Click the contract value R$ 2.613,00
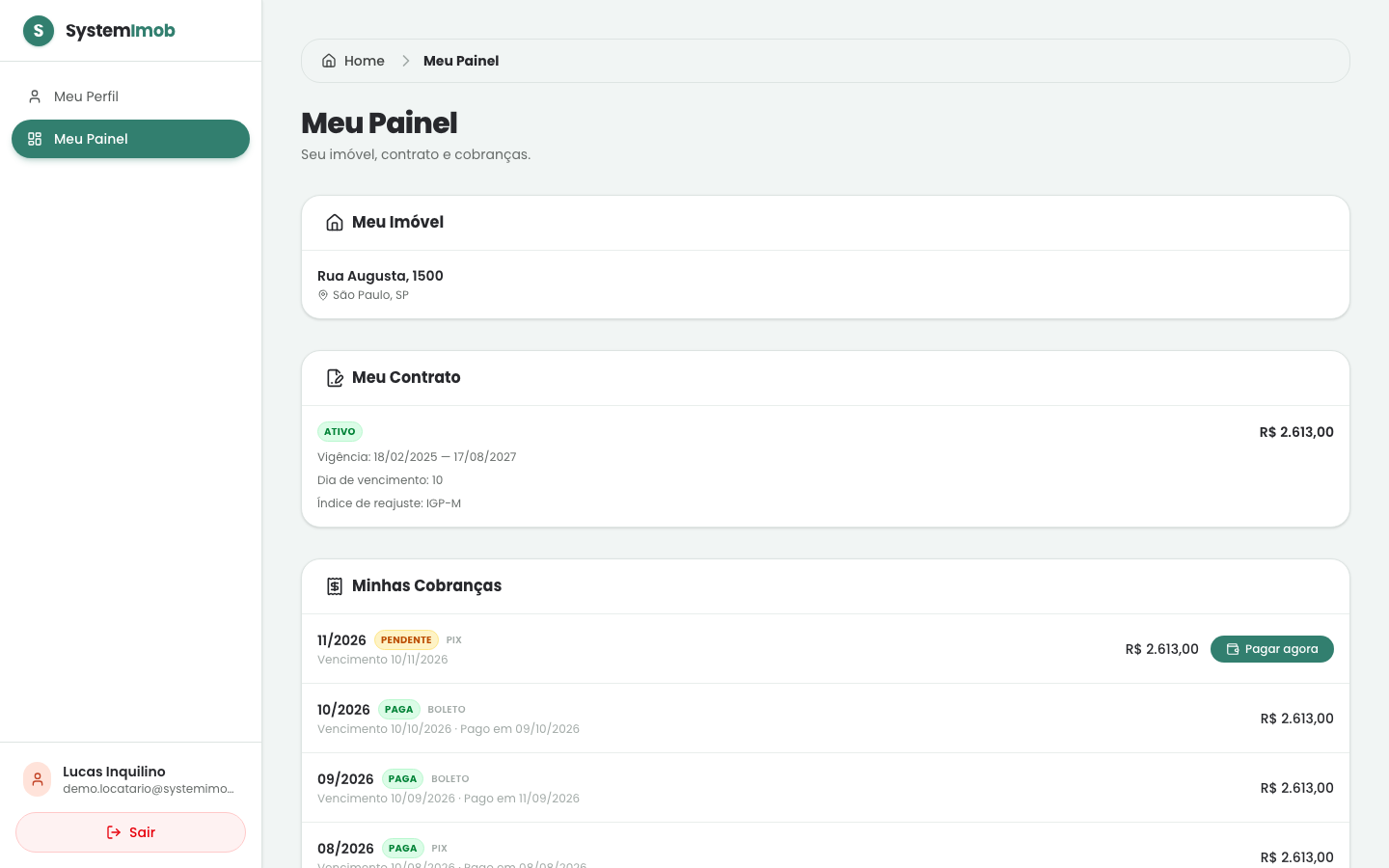The image size is (1389, 868). tap(1296, 432)
